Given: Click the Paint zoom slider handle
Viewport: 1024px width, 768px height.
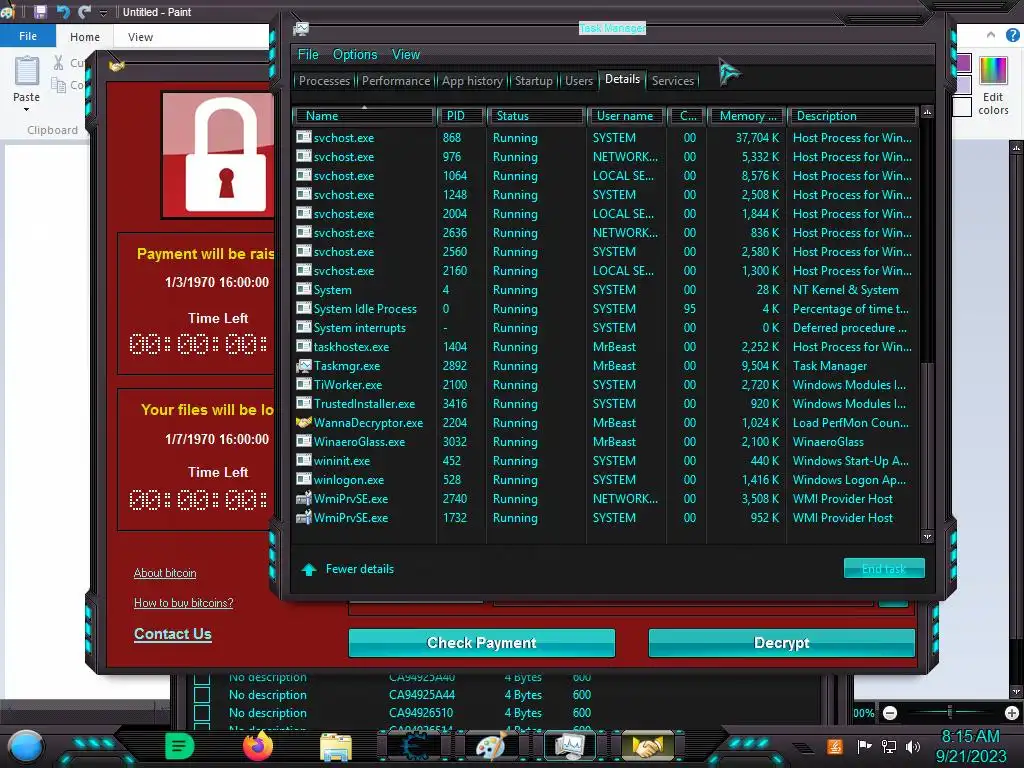Looking at the screenshot, I should (950, 712).
